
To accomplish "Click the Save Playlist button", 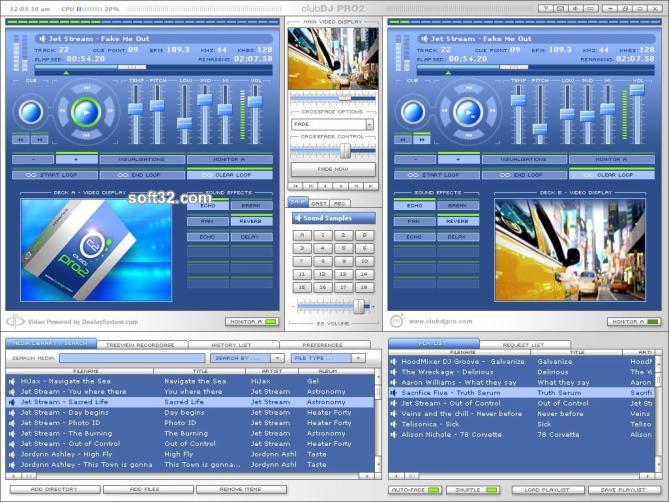I will (x=624, y=490).
